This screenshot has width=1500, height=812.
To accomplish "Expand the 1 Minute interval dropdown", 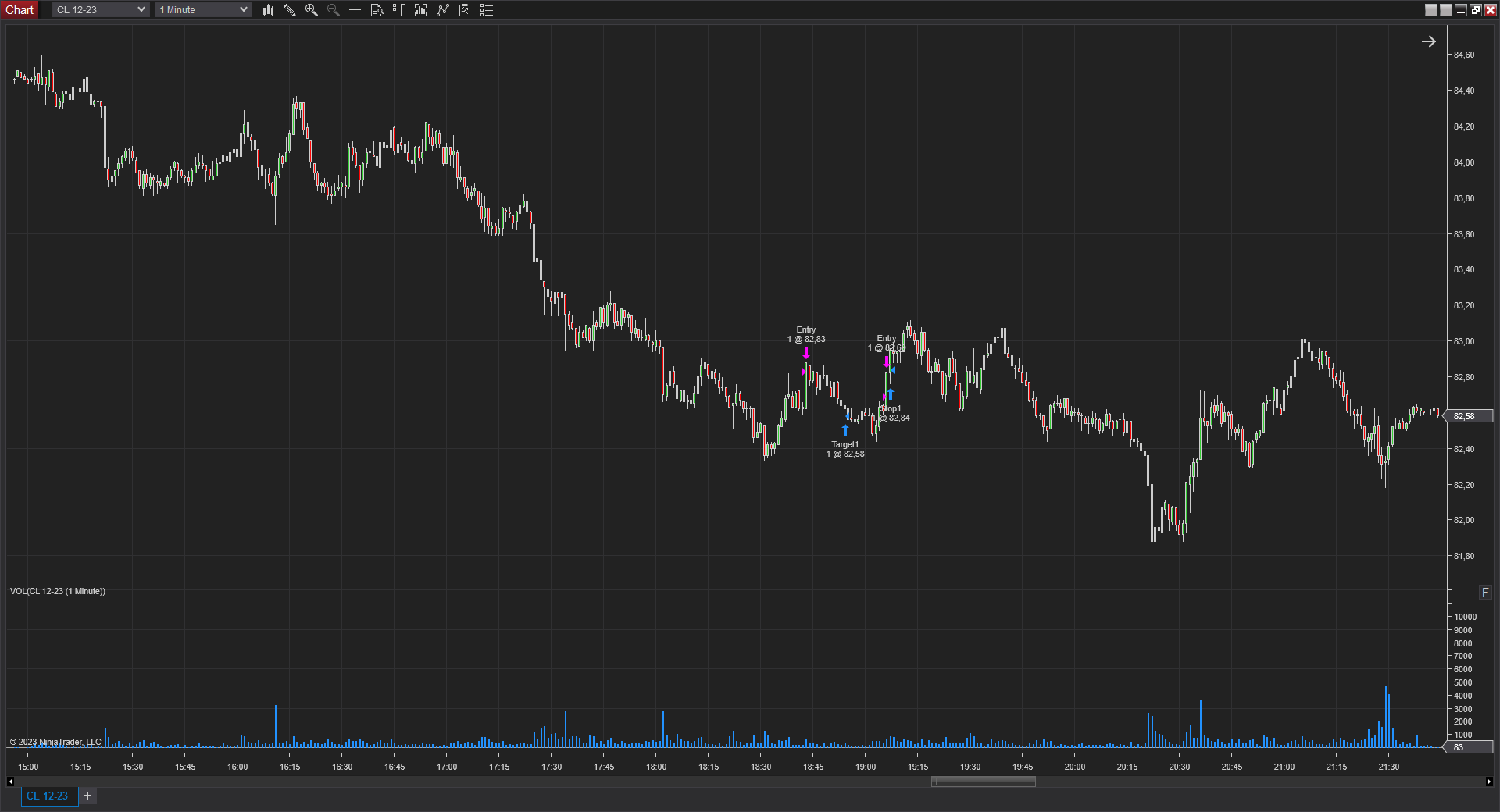I will coord(203,10).
